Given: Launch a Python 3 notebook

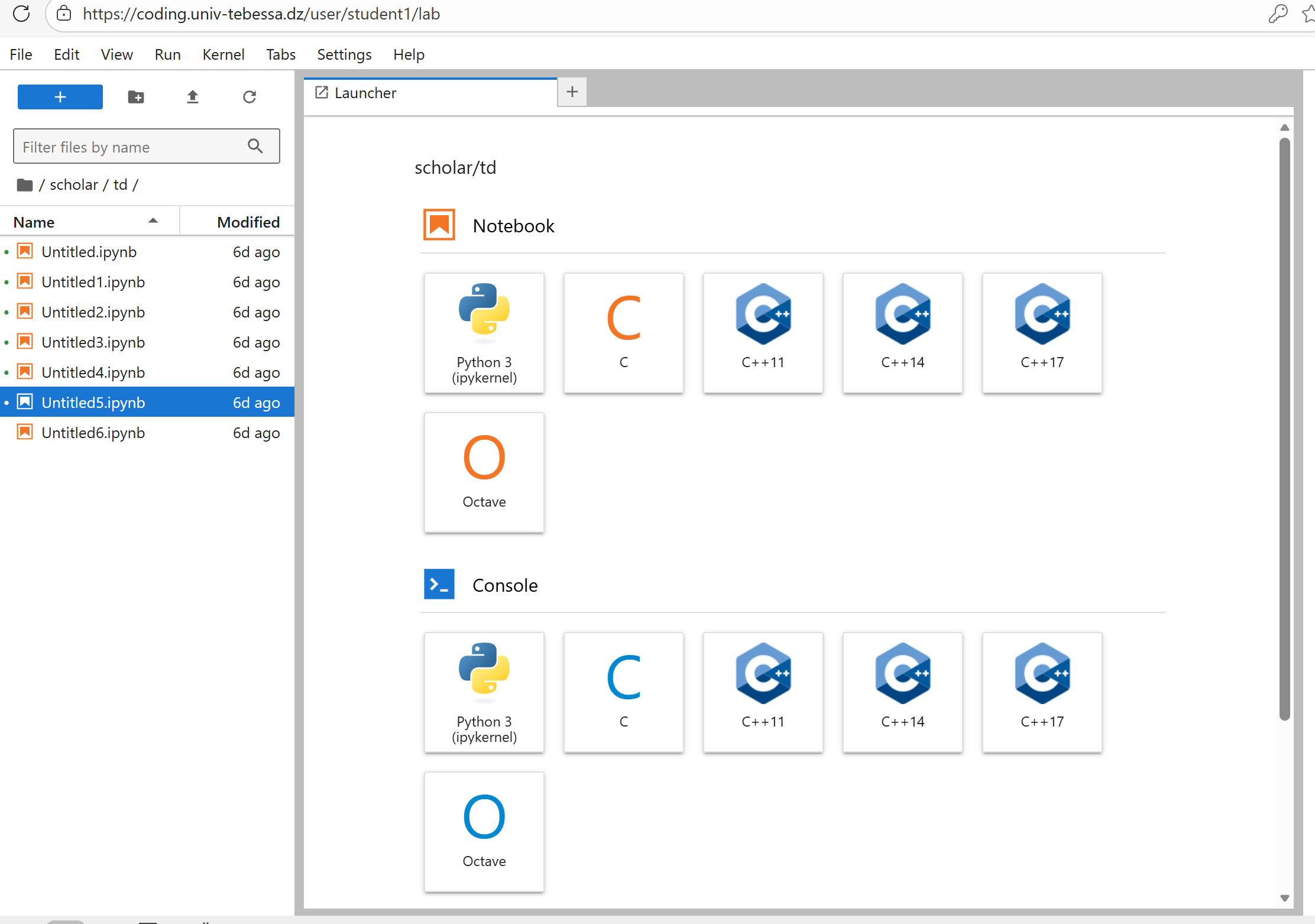Looking at the screenshot, I should 484,332.
